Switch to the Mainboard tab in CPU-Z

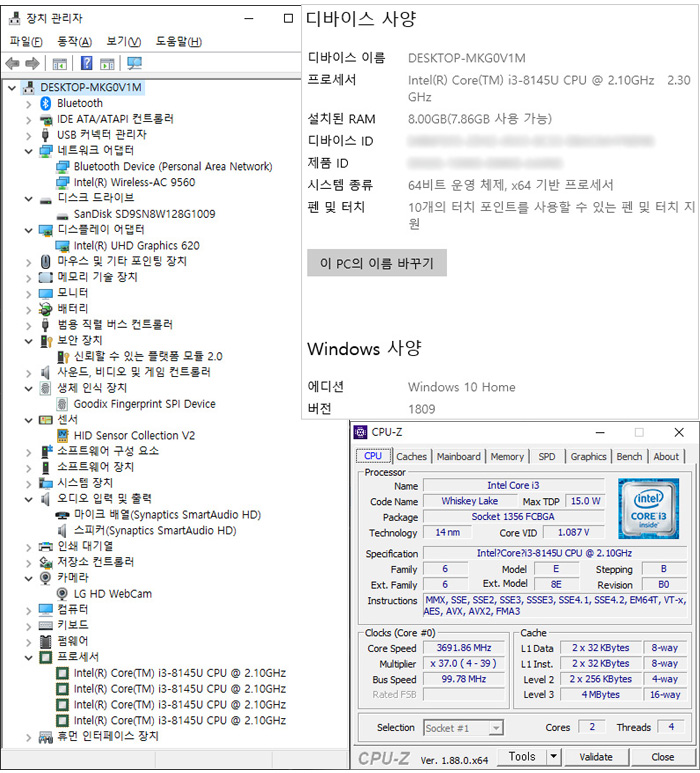pyautogui.click(x=458, y=456)
